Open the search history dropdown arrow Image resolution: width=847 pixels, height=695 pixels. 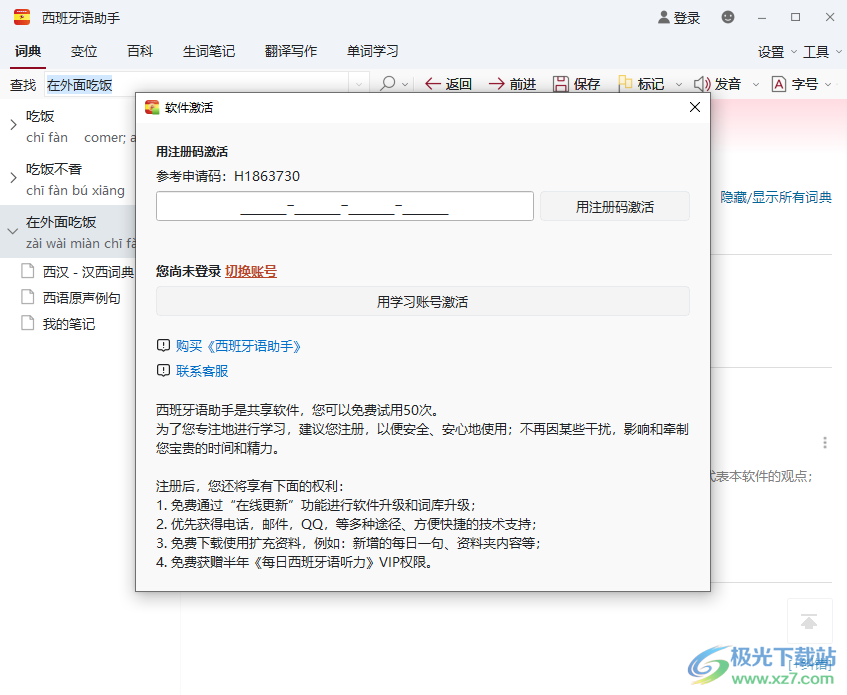pyautogui.click(x=359, y=84)
